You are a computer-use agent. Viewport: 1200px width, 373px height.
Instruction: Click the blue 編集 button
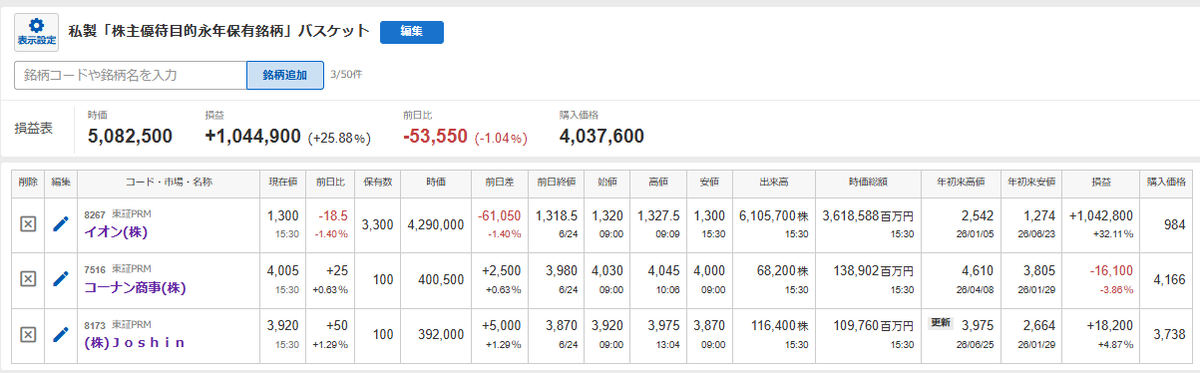click(x=412, y=32)
